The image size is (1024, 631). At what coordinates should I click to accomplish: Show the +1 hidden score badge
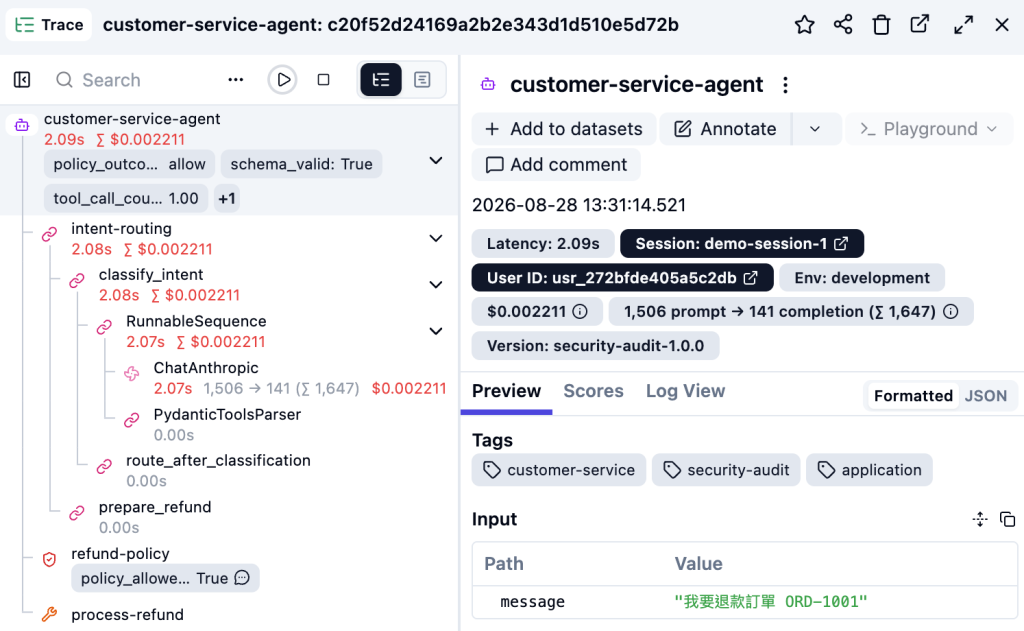point(227,199)
